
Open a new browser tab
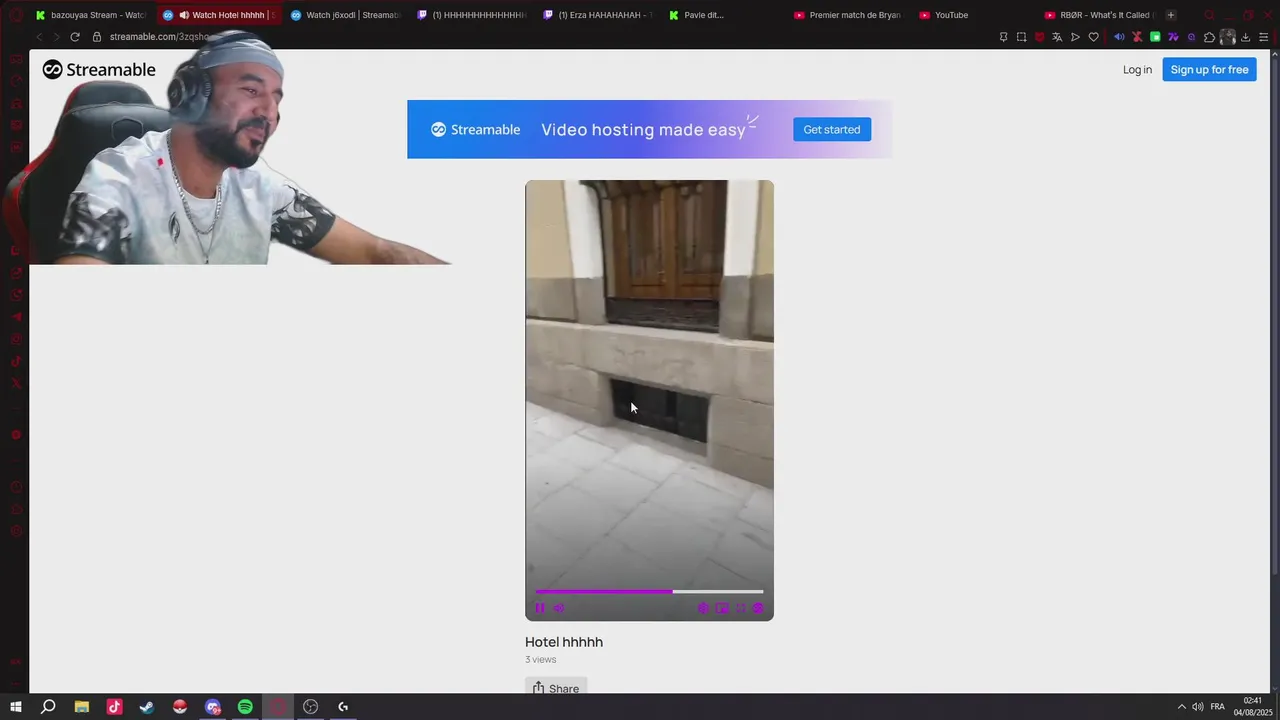click(1171, 15)
